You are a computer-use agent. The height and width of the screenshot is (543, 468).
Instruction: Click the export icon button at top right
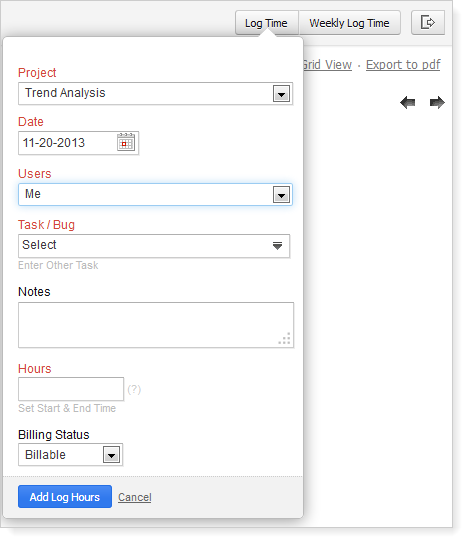point(428,23)
